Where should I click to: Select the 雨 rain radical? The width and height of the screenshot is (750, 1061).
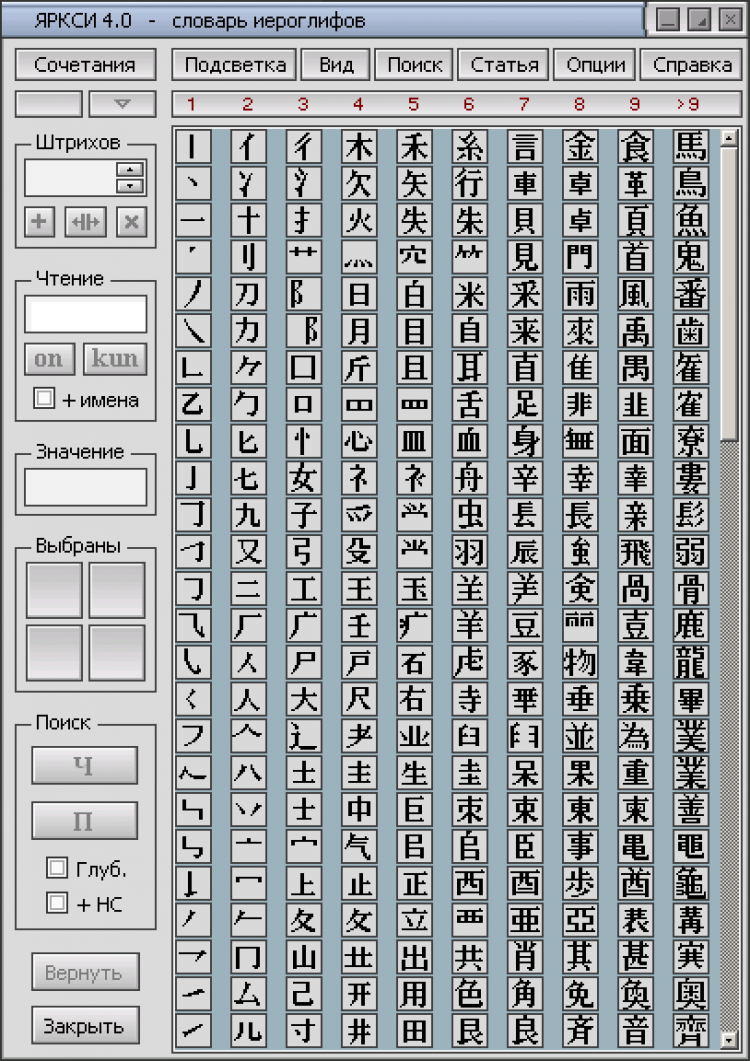click(x=580, y=294)
